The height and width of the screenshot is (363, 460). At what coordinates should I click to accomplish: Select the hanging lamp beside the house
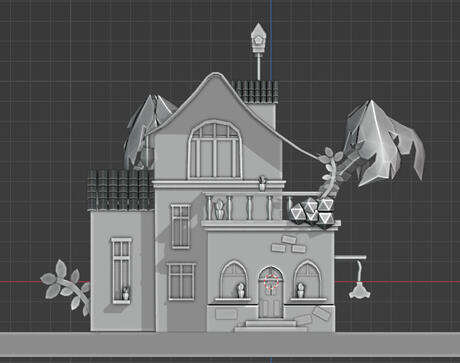point(360,279)
